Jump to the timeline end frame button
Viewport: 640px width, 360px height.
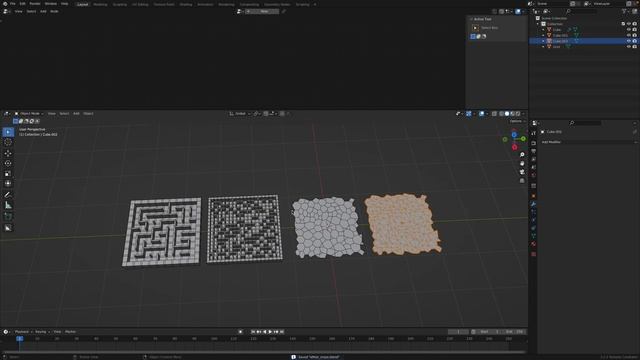282,332
